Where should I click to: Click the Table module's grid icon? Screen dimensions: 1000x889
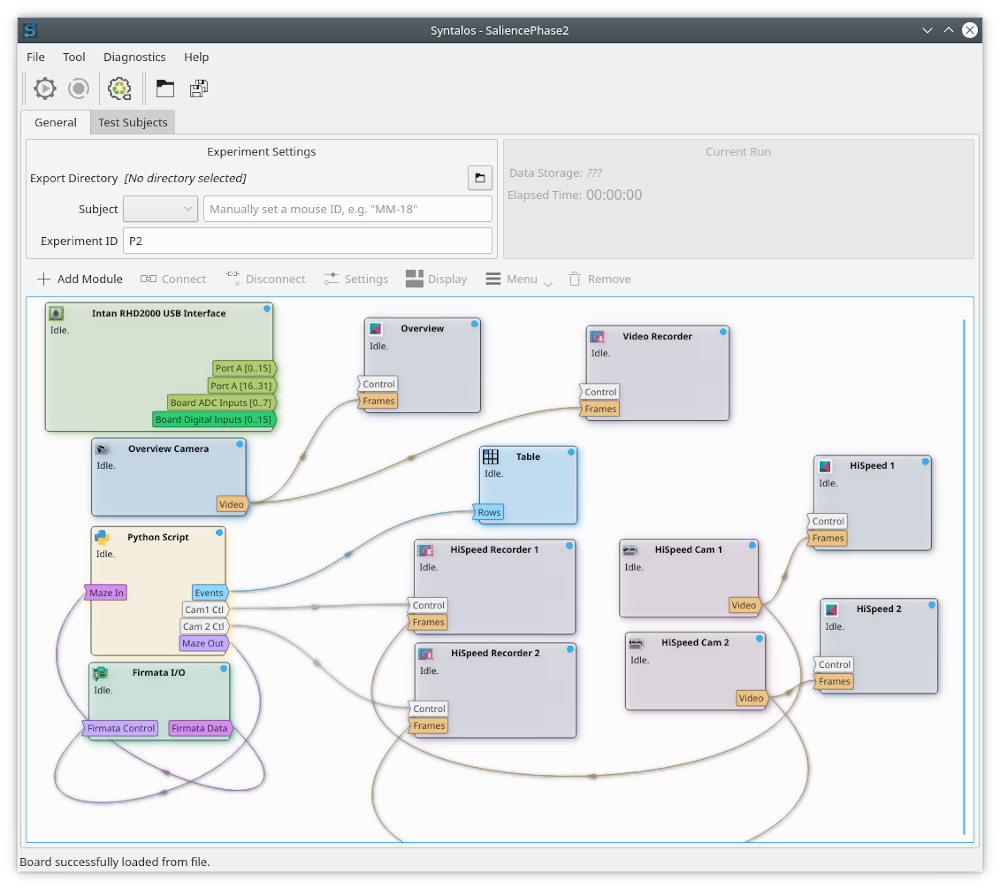pyautogui.click(x=490, y=457)
